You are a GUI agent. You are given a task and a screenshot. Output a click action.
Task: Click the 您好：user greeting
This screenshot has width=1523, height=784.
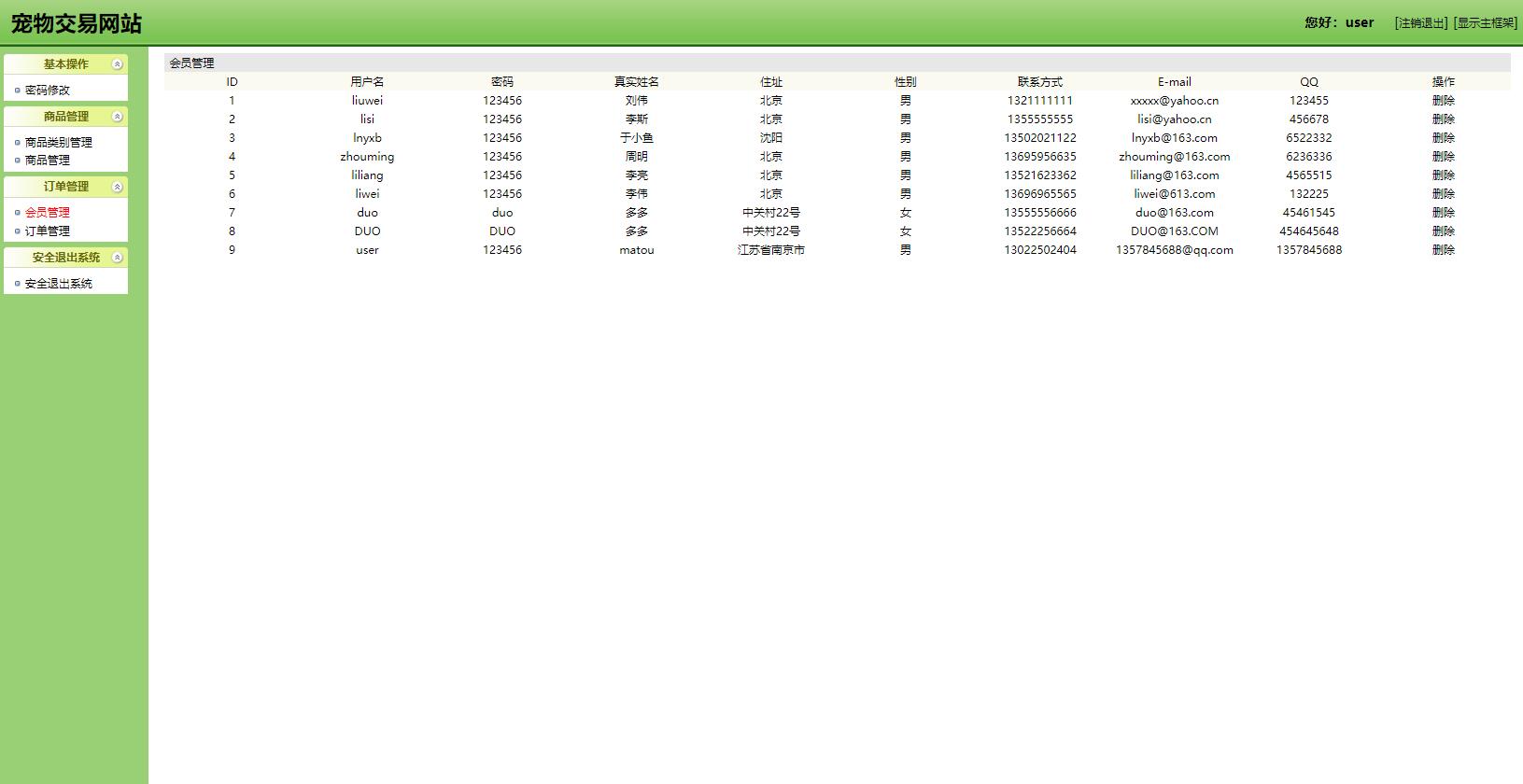point(1339,22)
